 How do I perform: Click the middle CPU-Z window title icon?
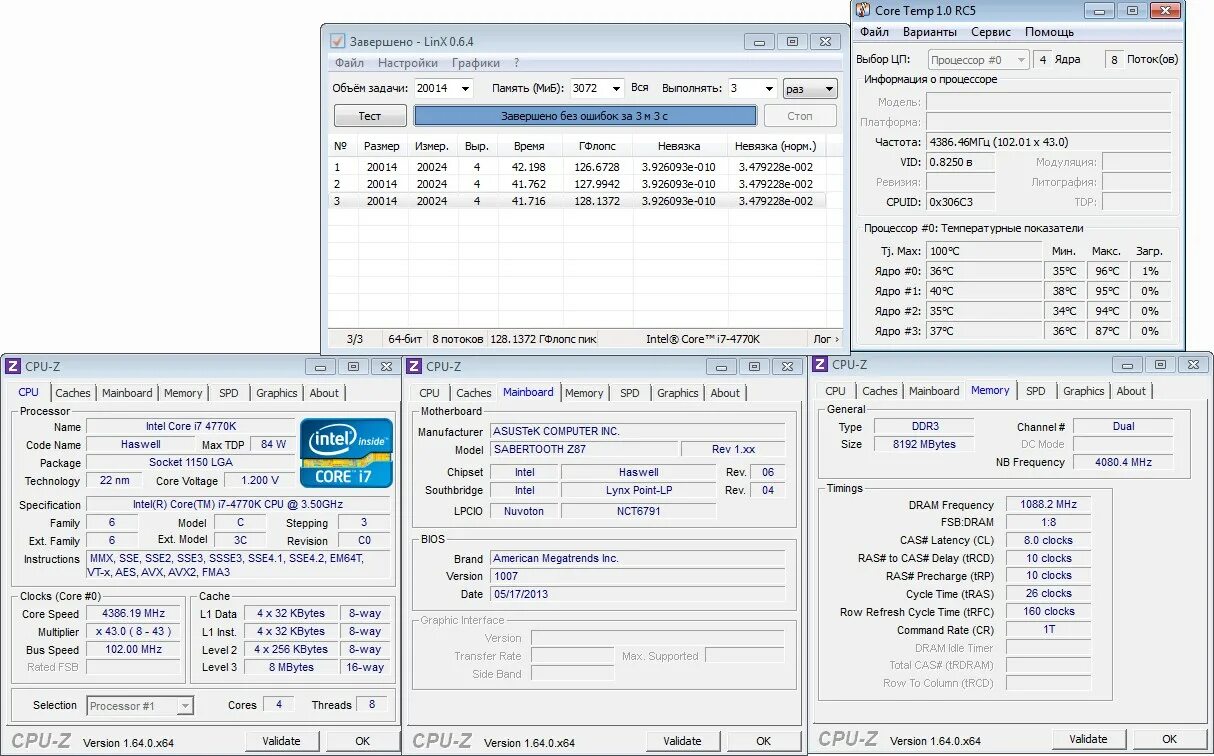(x=414, y=366)
